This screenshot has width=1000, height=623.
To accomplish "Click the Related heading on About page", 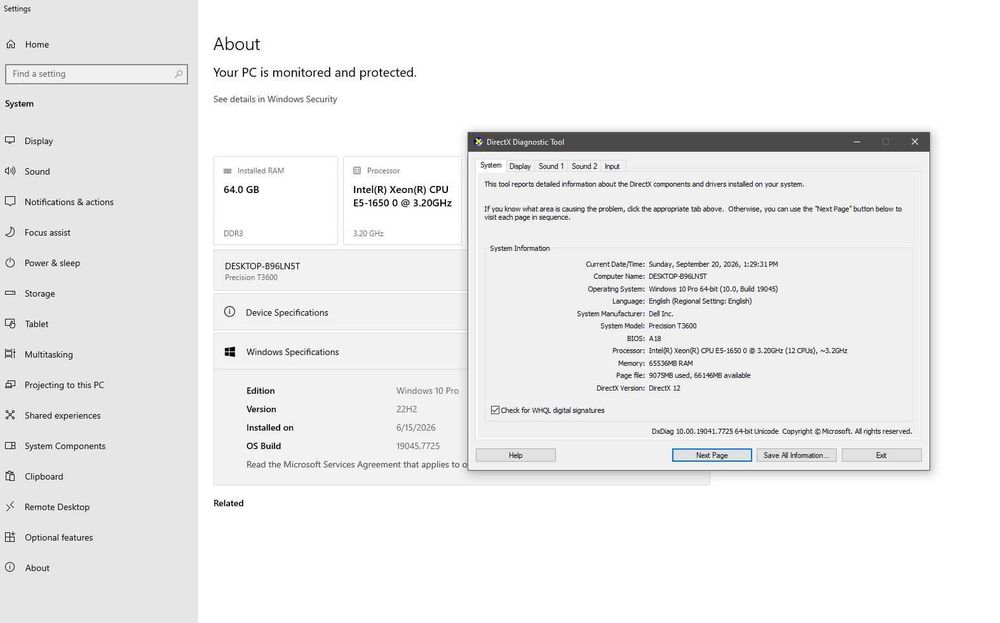I will click(x=228, y=503).
